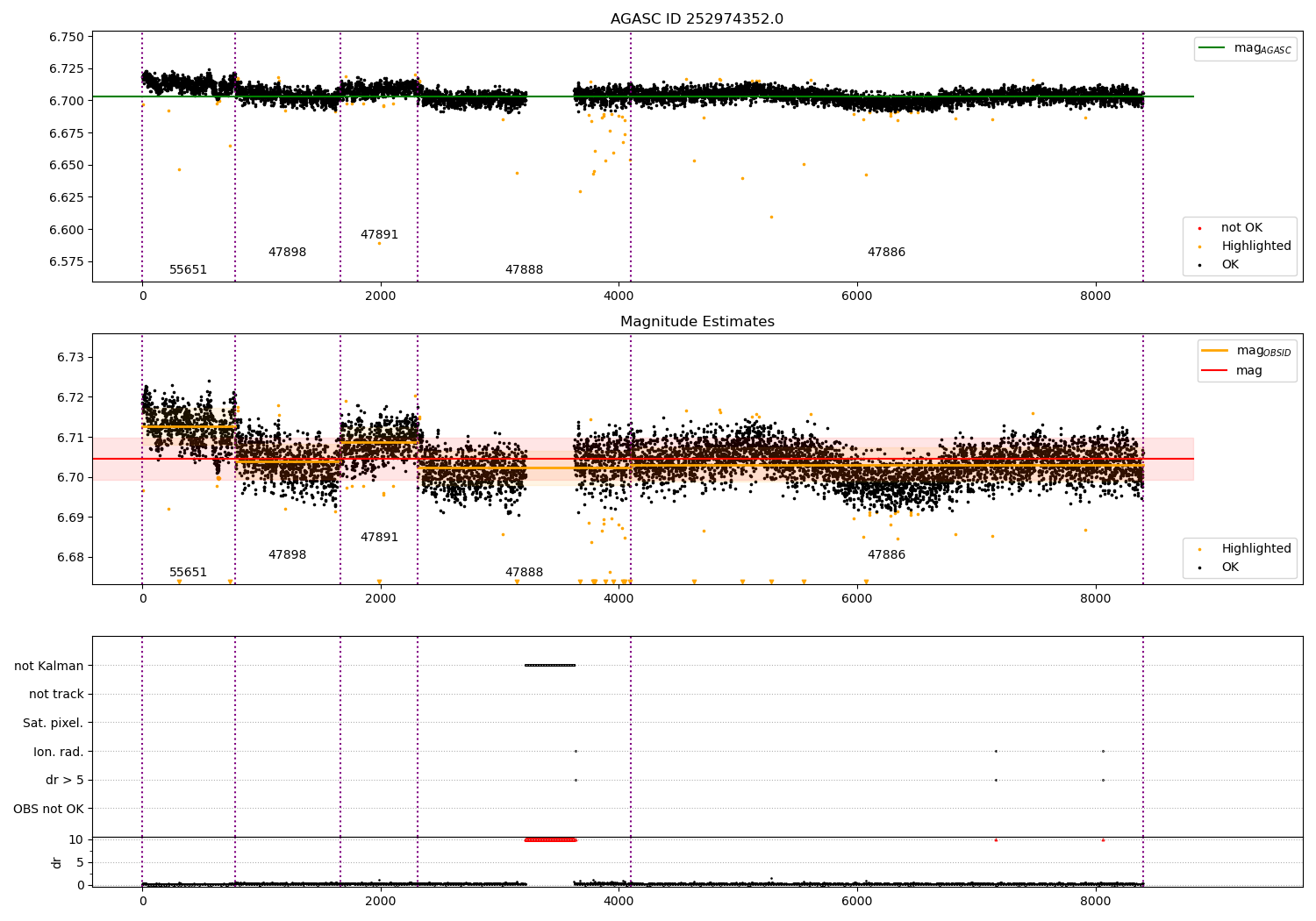Click OBSID label 47898 in the top panel

click(x=287, y=253)
